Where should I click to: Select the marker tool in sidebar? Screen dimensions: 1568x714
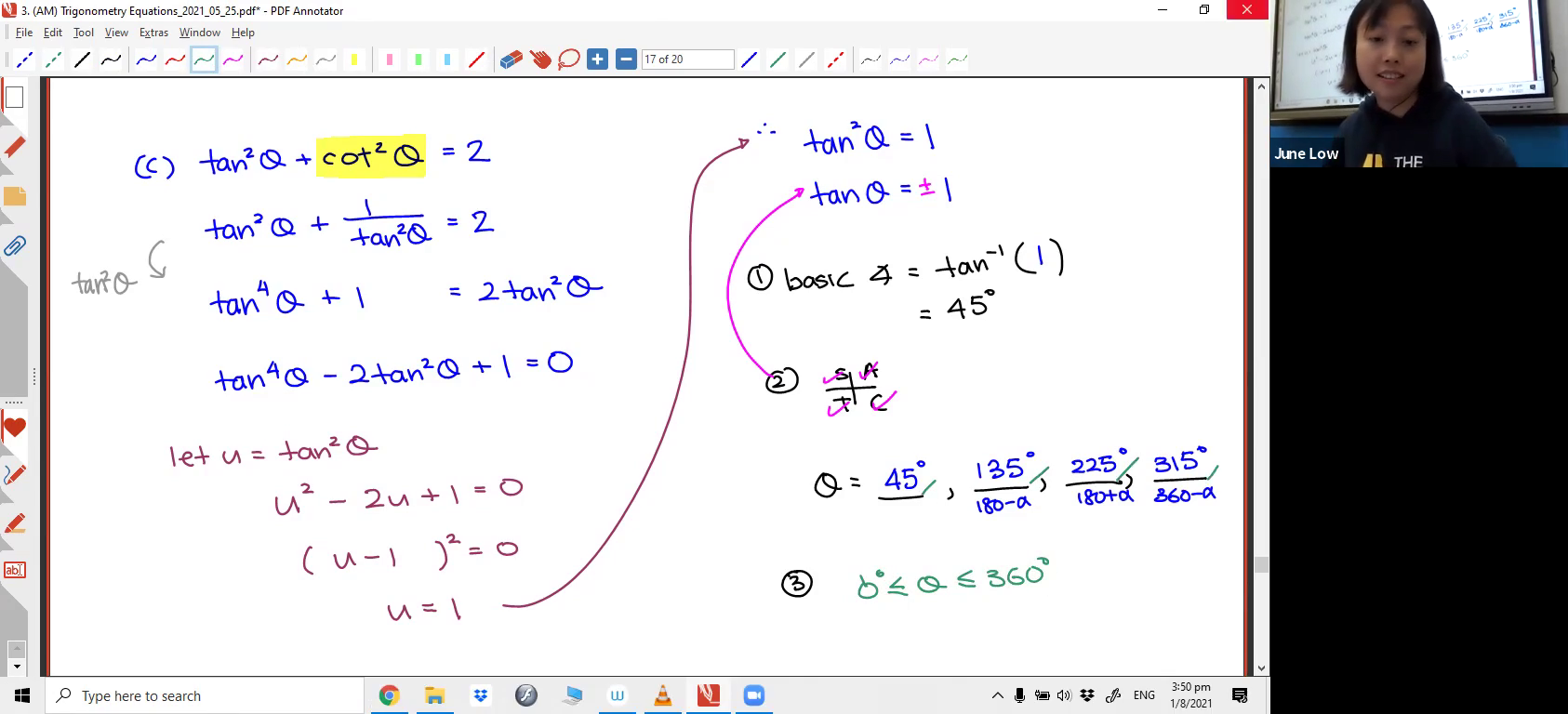coord(14,523)
